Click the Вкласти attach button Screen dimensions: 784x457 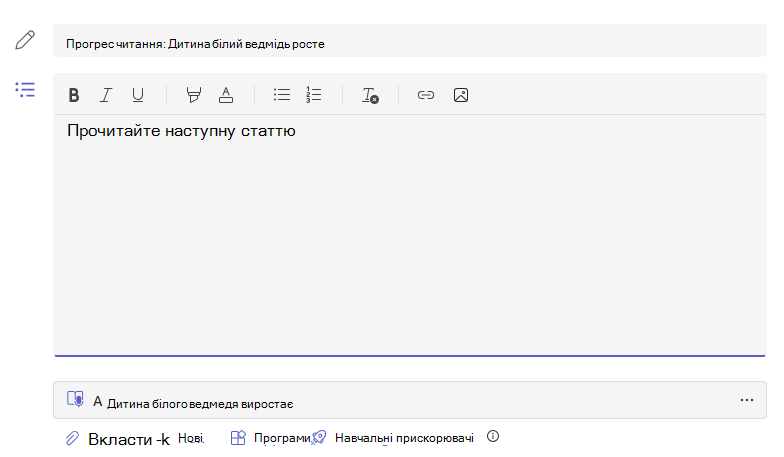tap(129, 440)
